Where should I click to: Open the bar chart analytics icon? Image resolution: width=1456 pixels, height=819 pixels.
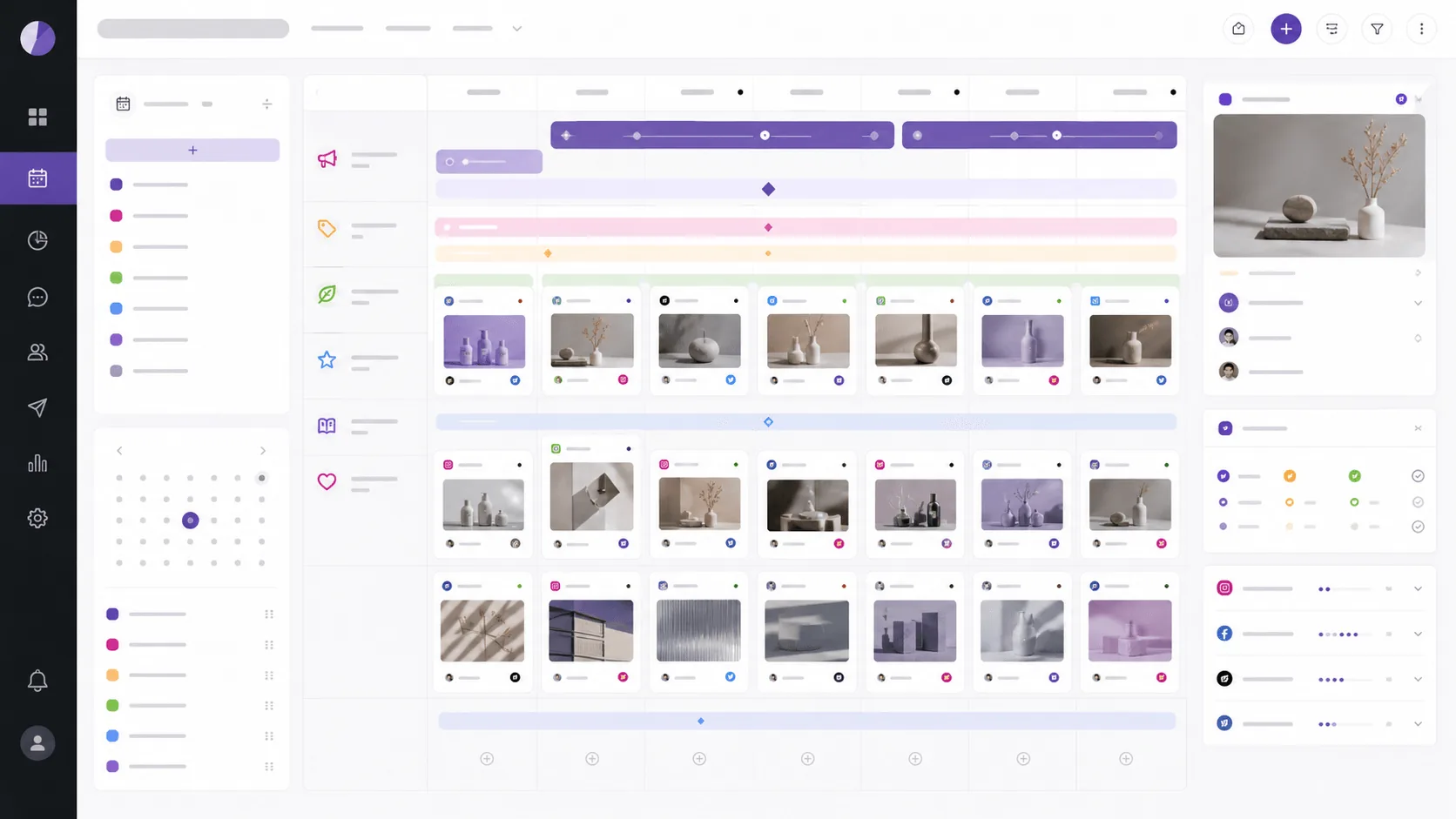(x=37, y=463)
